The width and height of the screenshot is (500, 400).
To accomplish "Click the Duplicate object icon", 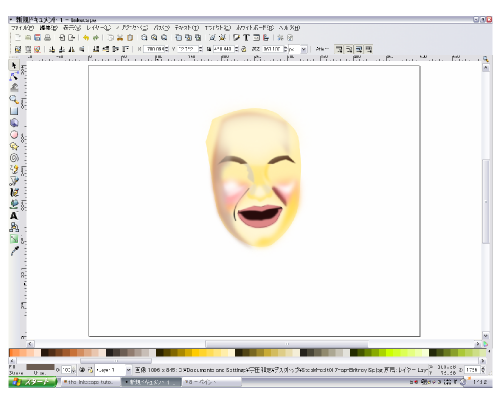I will pyautogui.click(x=179, y=38).
